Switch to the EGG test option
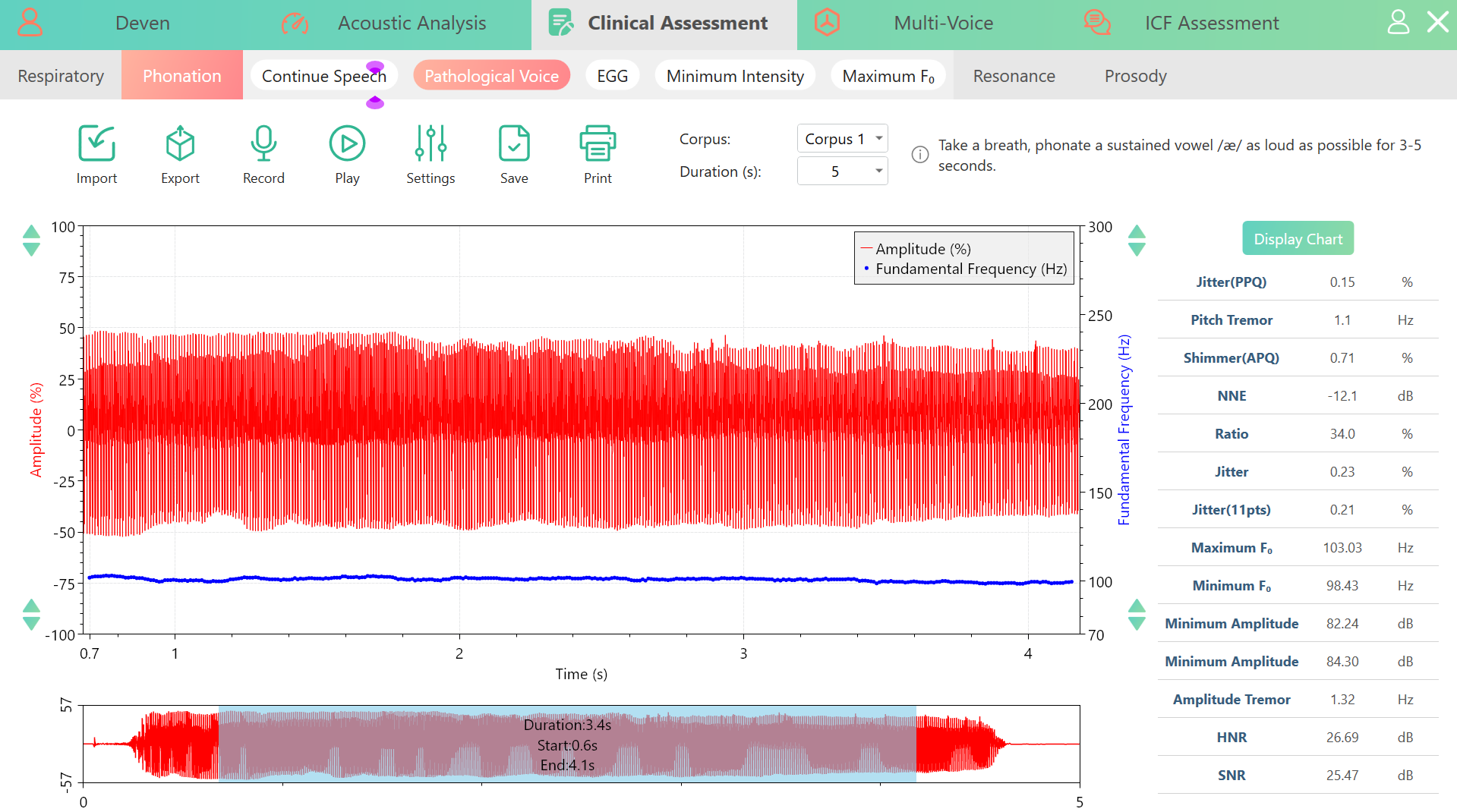 point(612,76)
